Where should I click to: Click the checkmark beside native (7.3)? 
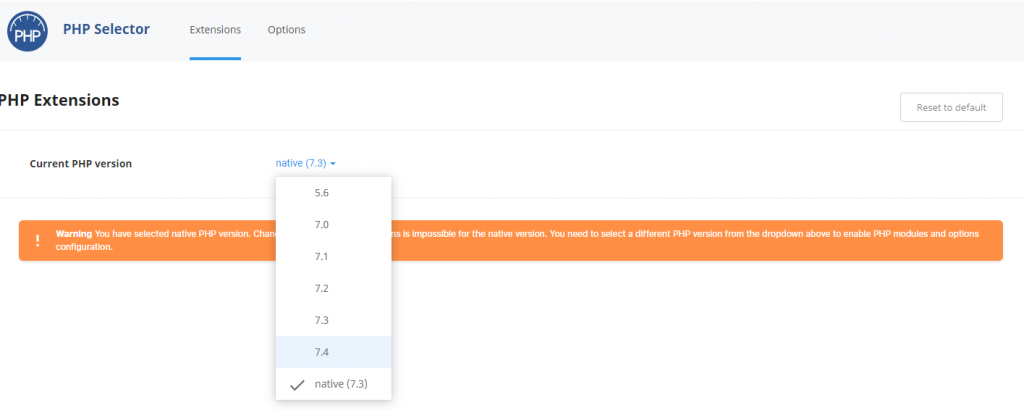[297, 384]
